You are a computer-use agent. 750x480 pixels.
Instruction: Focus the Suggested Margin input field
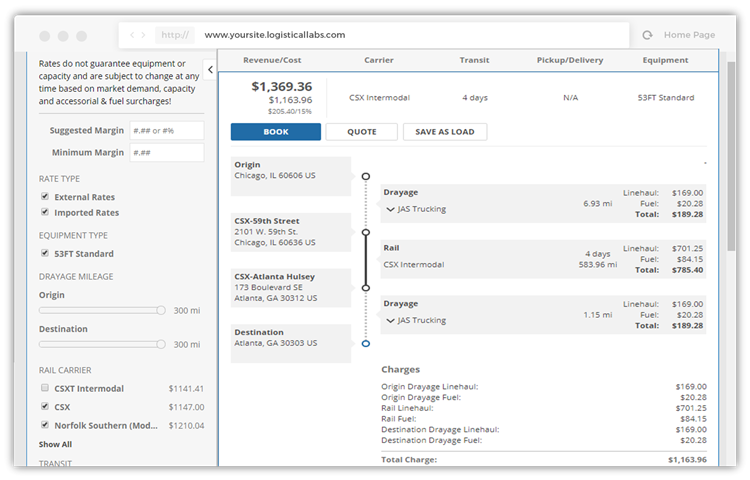point(167,131)
